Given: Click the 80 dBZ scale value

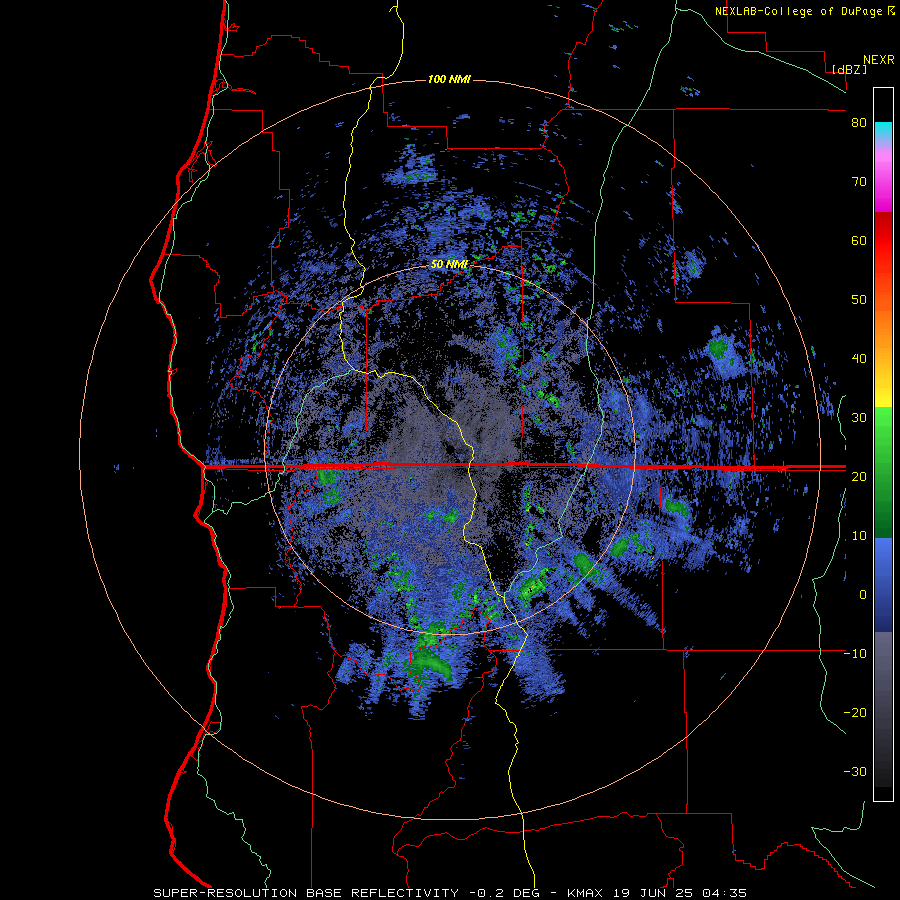Looking at the screenshot, I should [859, 123].
